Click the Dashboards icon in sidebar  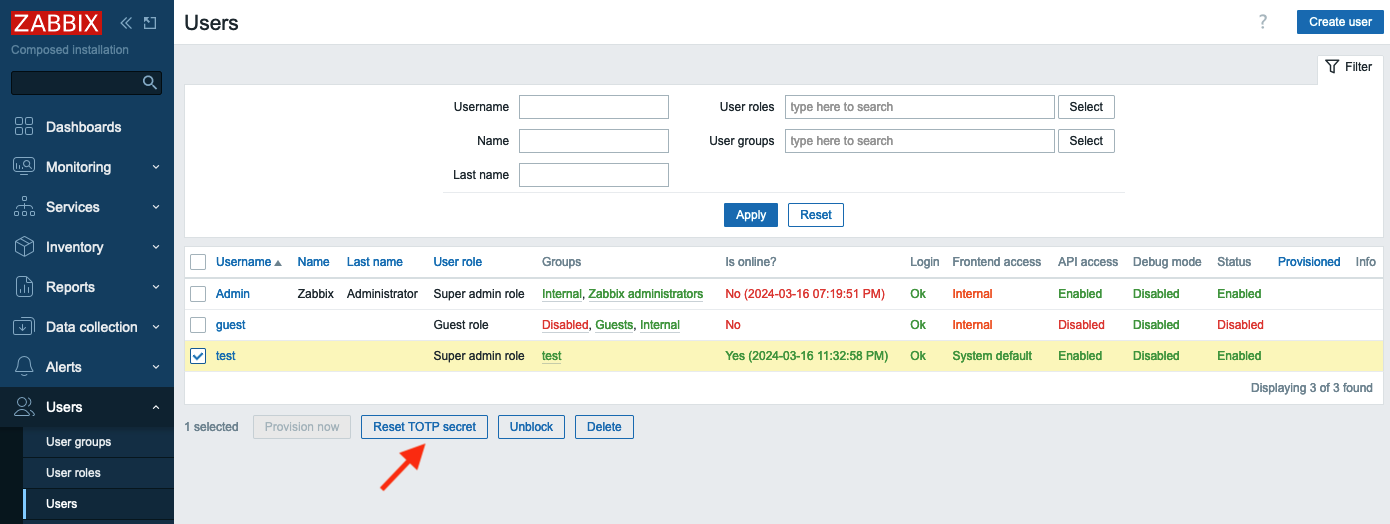click(x=24, y=127)
